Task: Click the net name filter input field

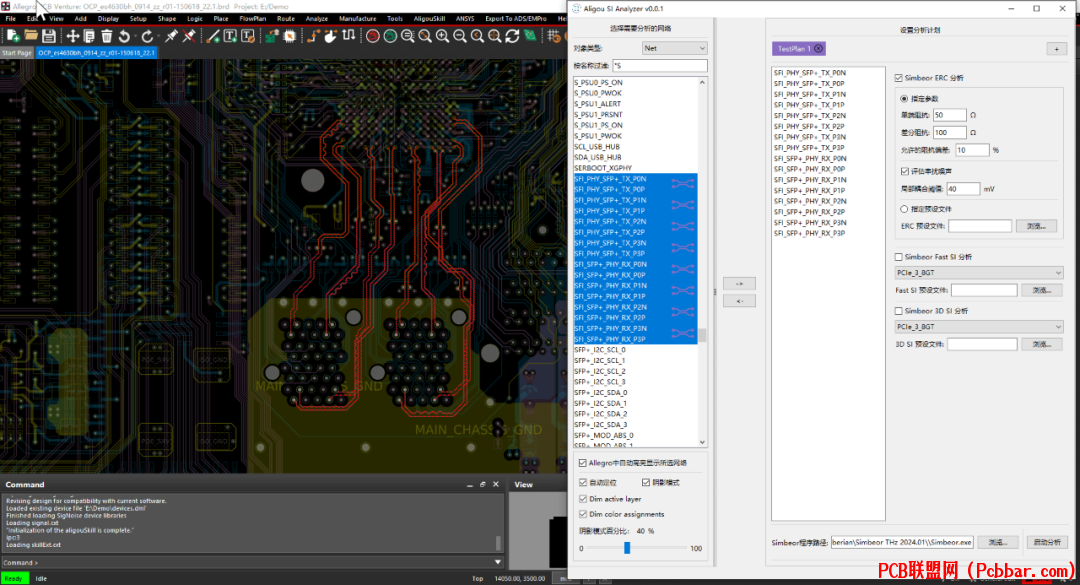Action: (x=660, y=65)
